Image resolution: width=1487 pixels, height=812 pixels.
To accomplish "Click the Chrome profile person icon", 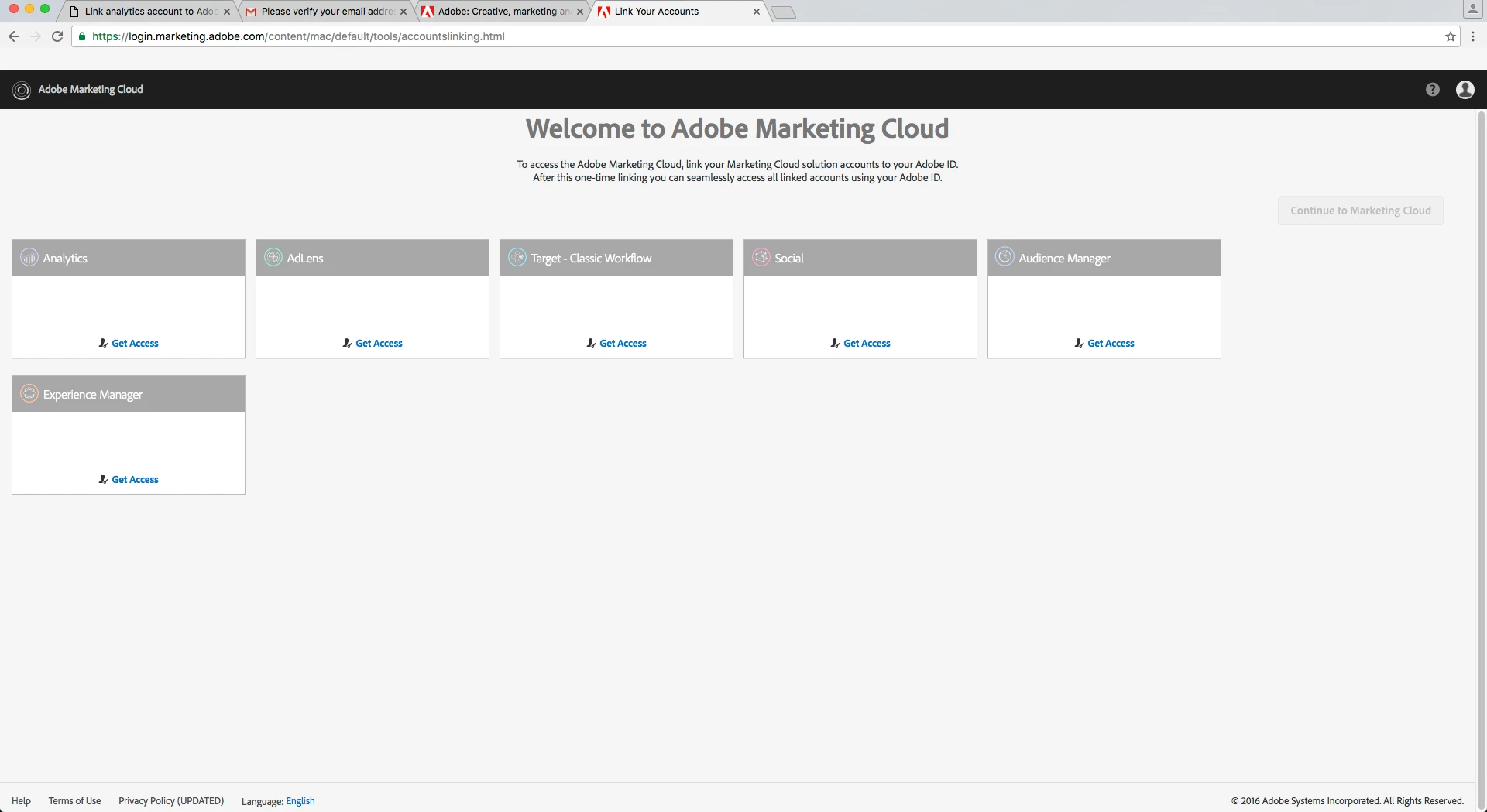I will click(1473, 9).
